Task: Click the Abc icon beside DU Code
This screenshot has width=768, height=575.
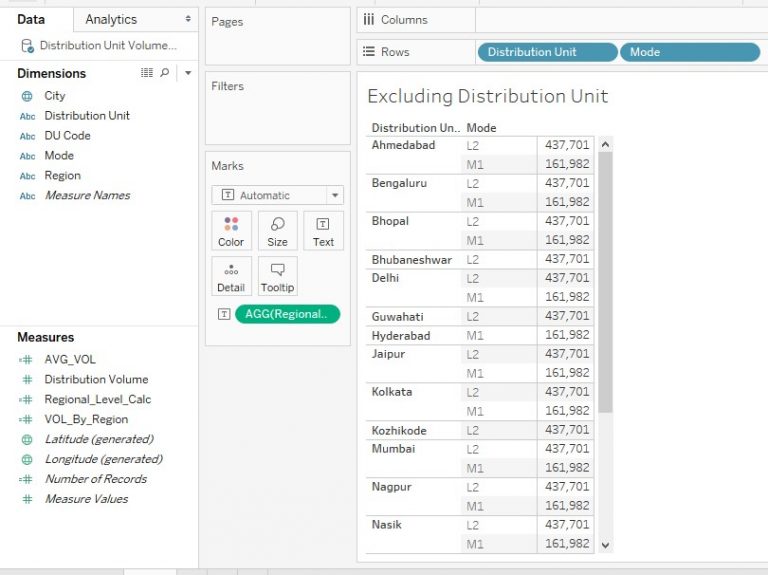Action: pos(27,136)
